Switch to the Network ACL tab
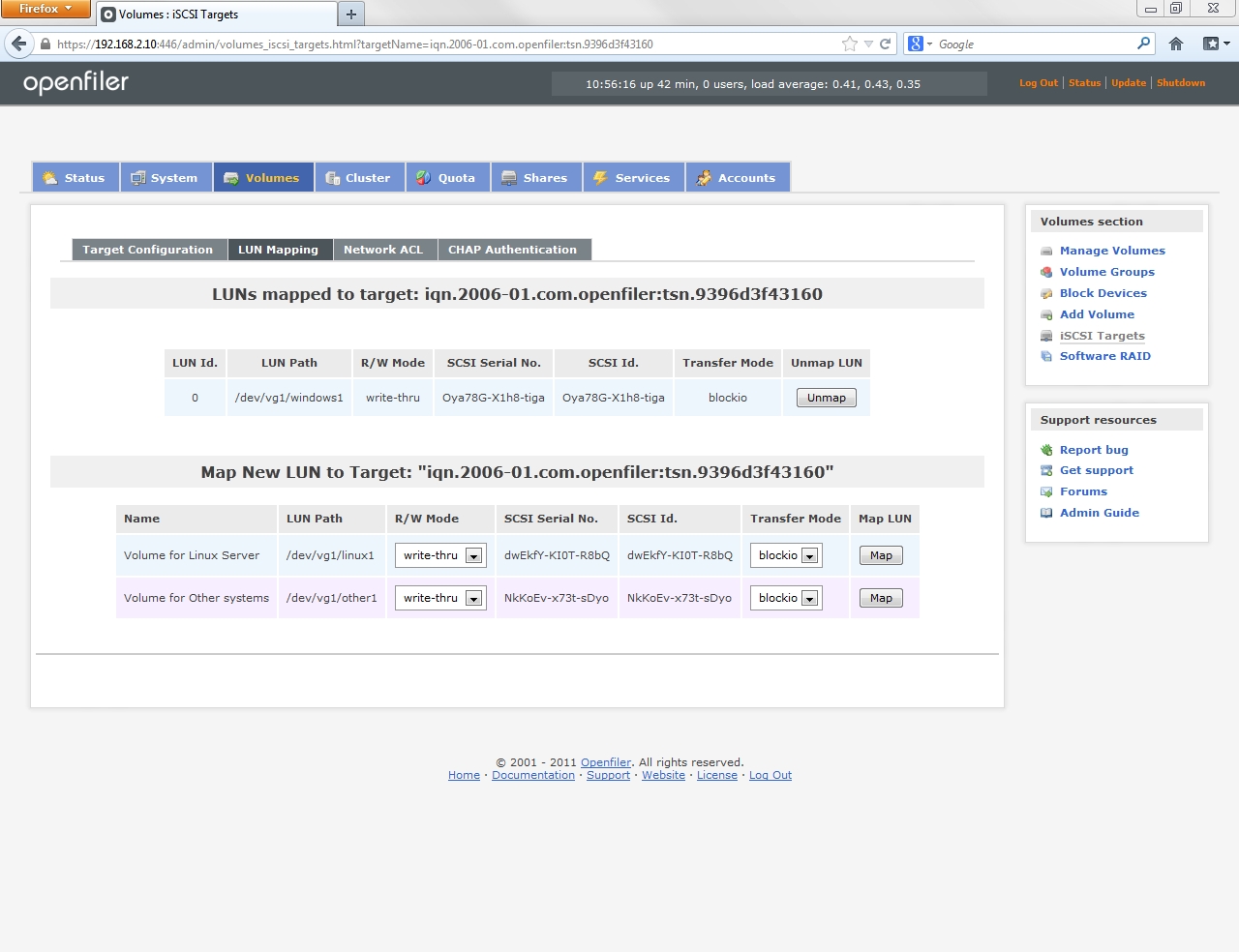This screenshot has height=952, width=1239. coord(383,250)
